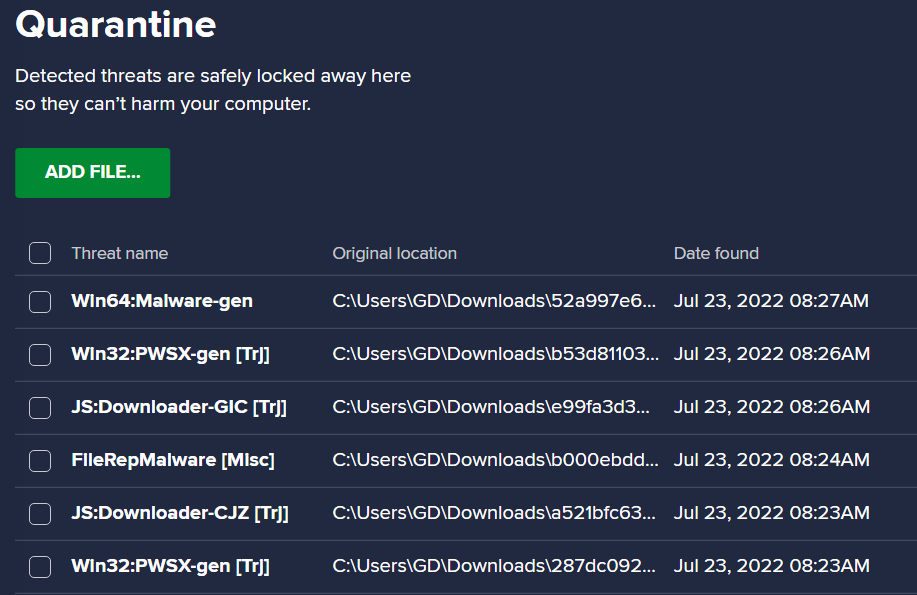This screenshot has height=595, width=917.
Task: Sort by the Threat name column header
Action: tap(120, 253)
